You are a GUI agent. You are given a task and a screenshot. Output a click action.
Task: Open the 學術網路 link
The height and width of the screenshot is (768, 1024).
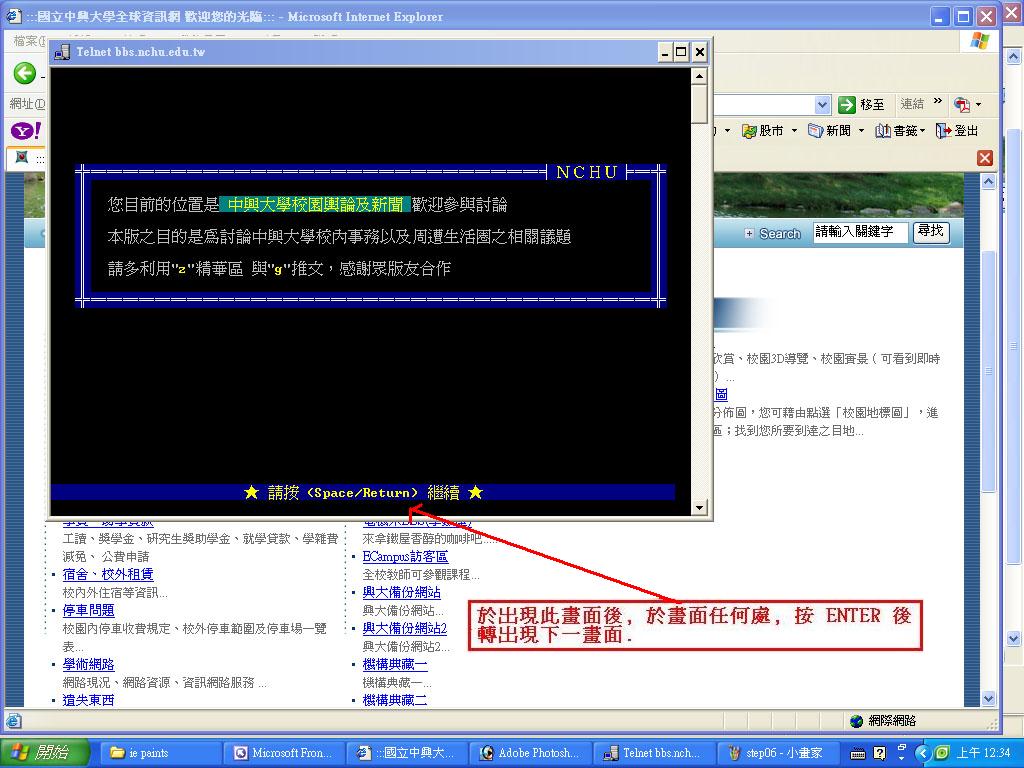[88, 664]
